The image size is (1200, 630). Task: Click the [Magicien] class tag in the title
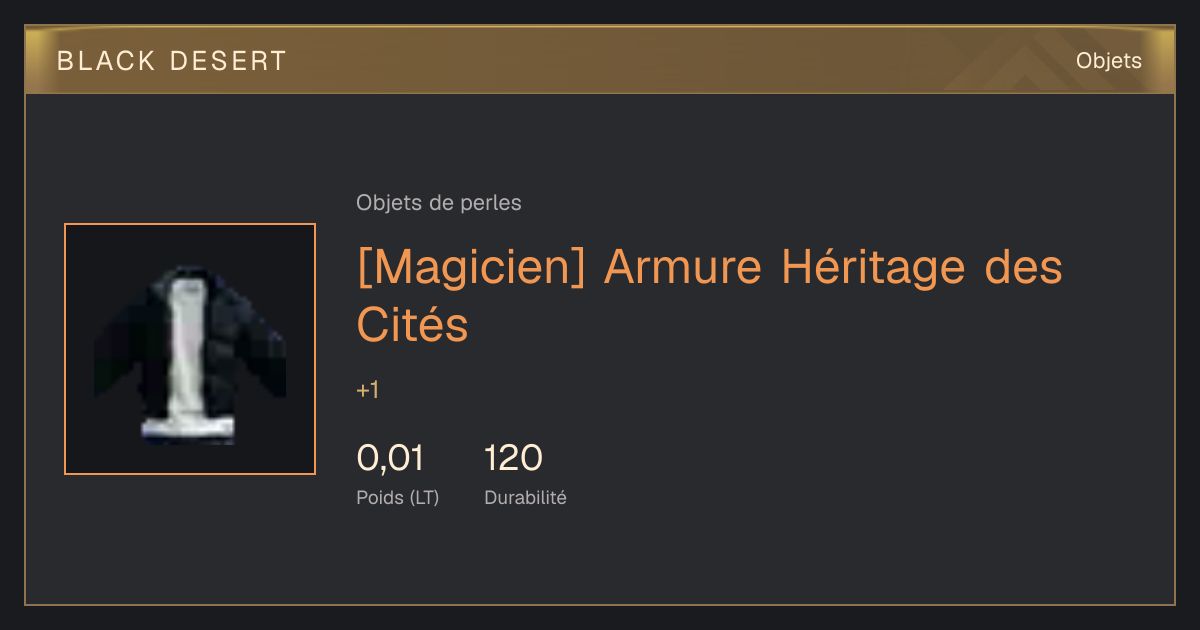click(472, 268)
